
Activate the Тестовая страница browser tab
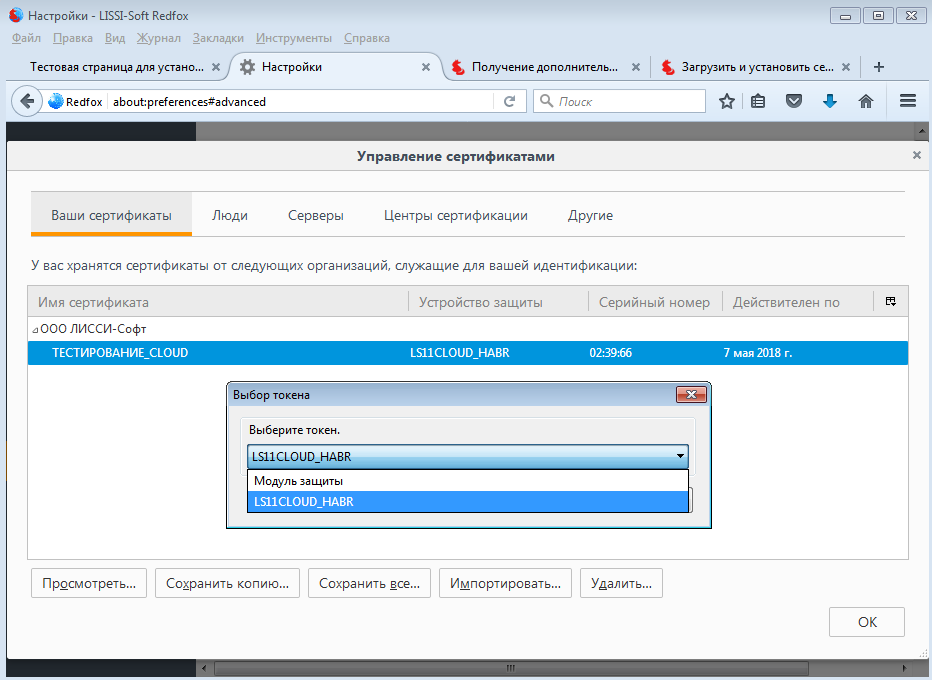pos(116,67)
